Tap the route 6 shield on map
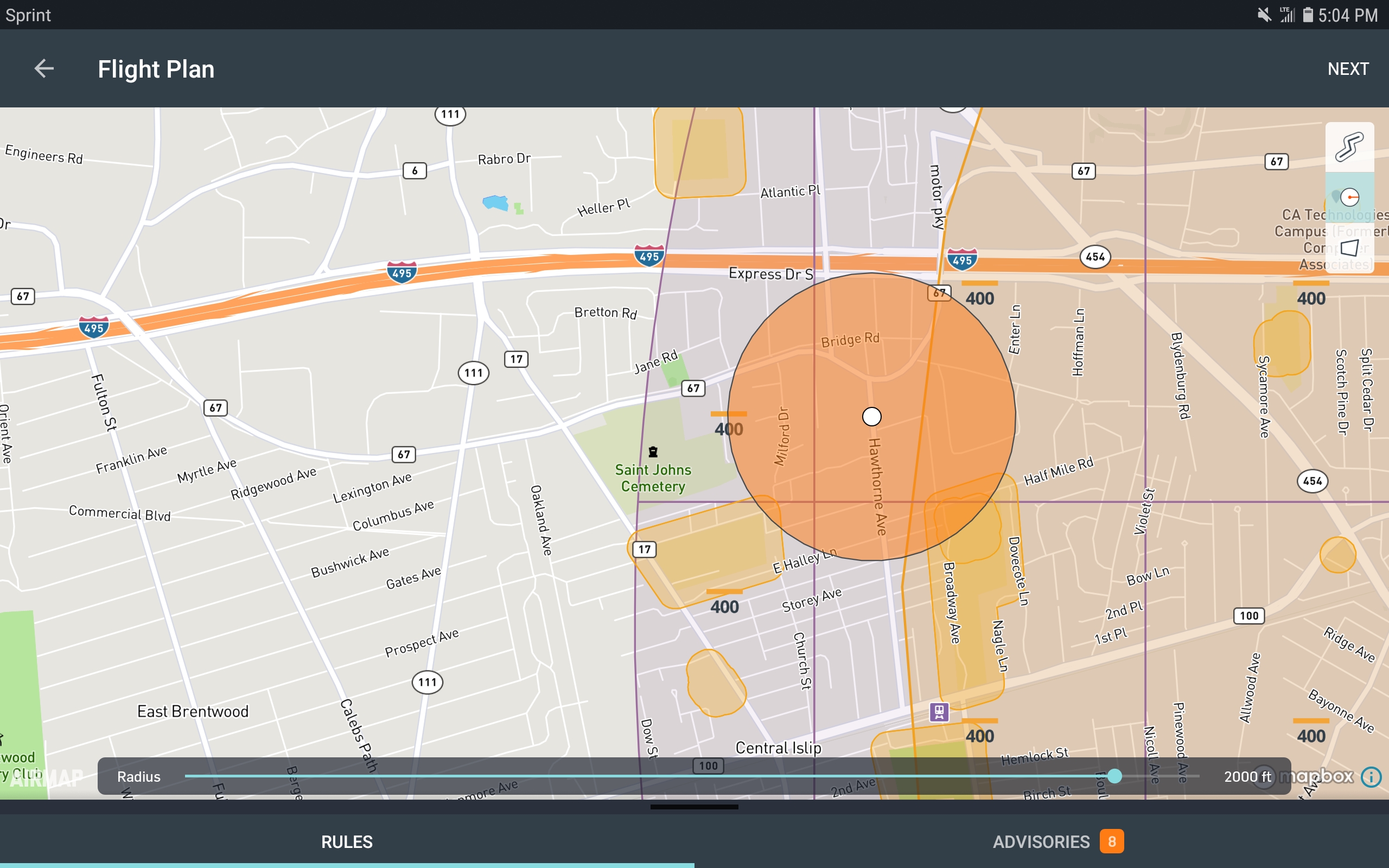Viewport: 1389px width, 868px height. pos(415,170)
